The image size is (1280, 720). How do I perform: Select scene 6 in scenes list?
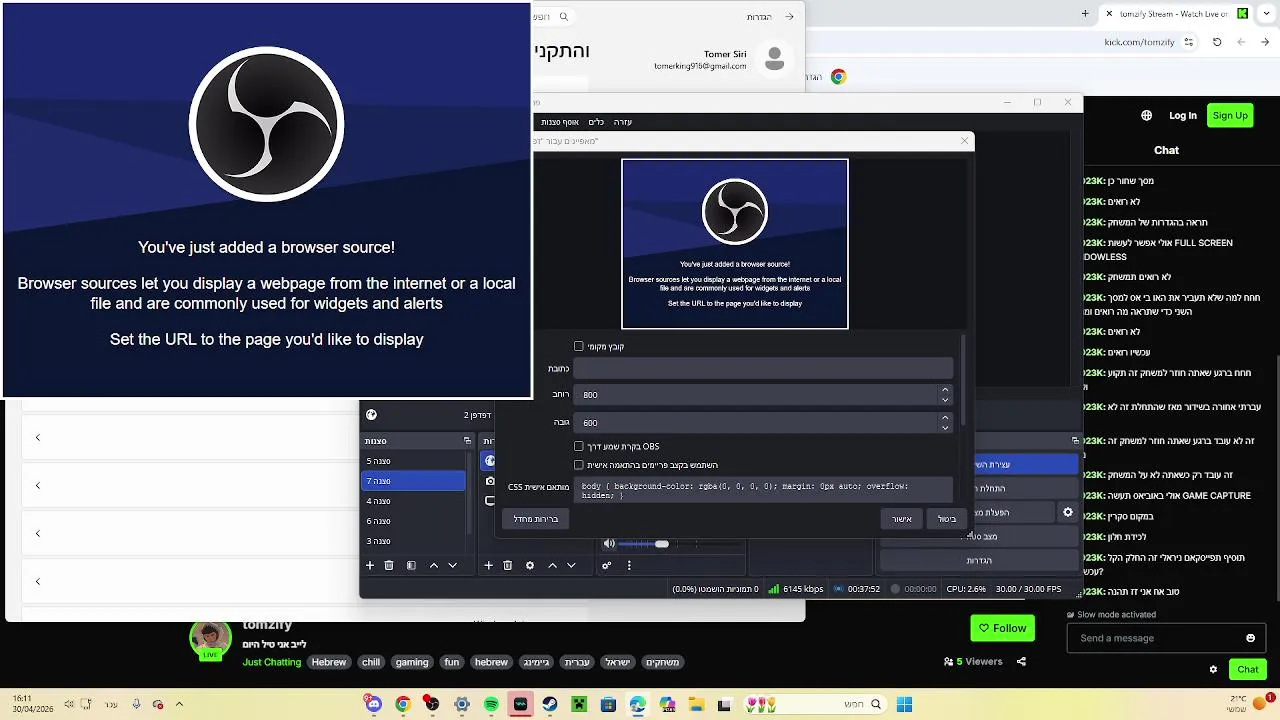tap(414, 521)
